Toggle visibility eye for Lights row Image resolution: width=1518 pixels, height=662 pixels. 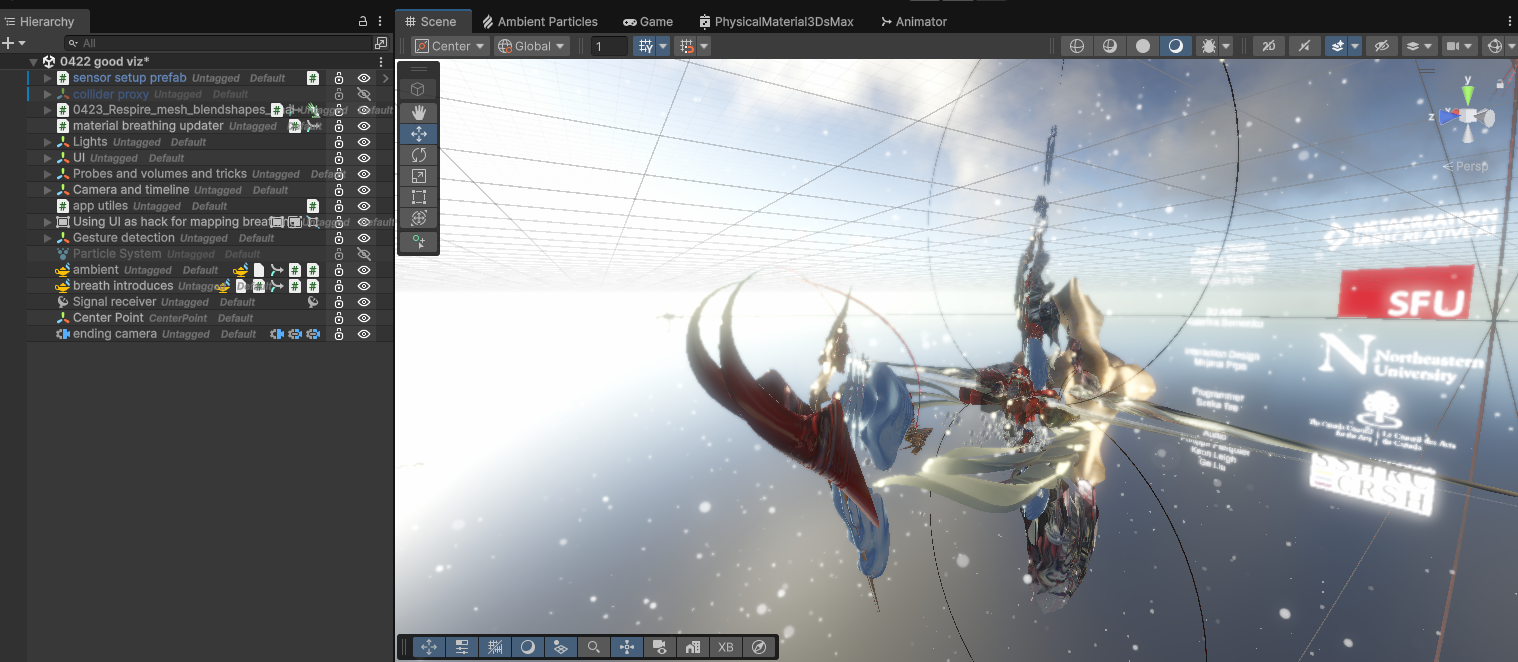(364, 142)
